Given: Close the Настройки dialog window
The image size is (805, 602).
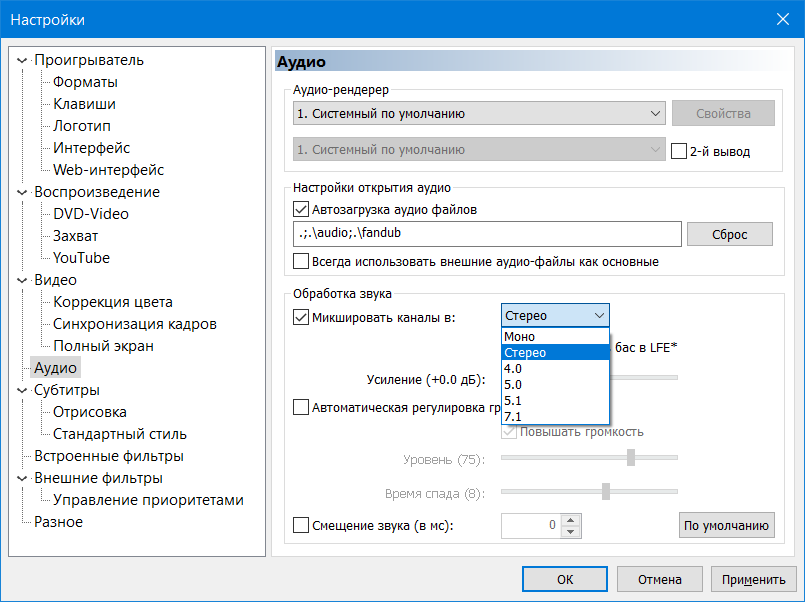Looking at the screenshot, I should [x=782, y=19].
